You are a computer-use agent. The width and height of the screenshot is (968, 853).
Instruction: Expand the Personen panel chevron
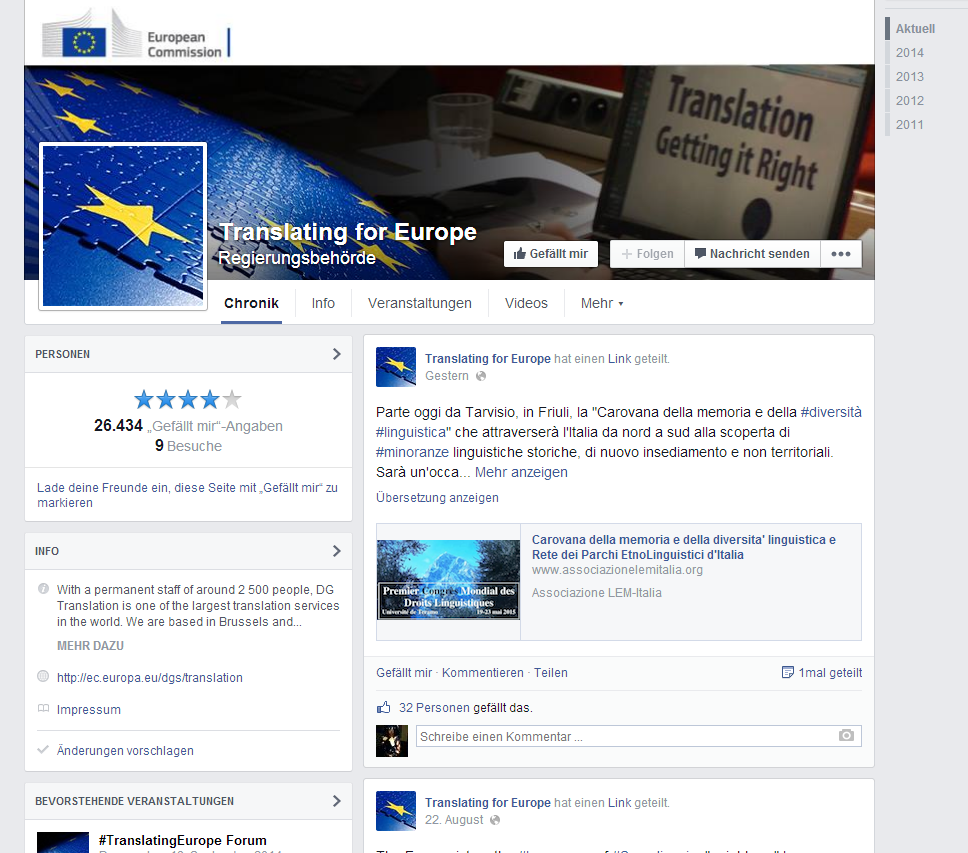tap(336, 354)
